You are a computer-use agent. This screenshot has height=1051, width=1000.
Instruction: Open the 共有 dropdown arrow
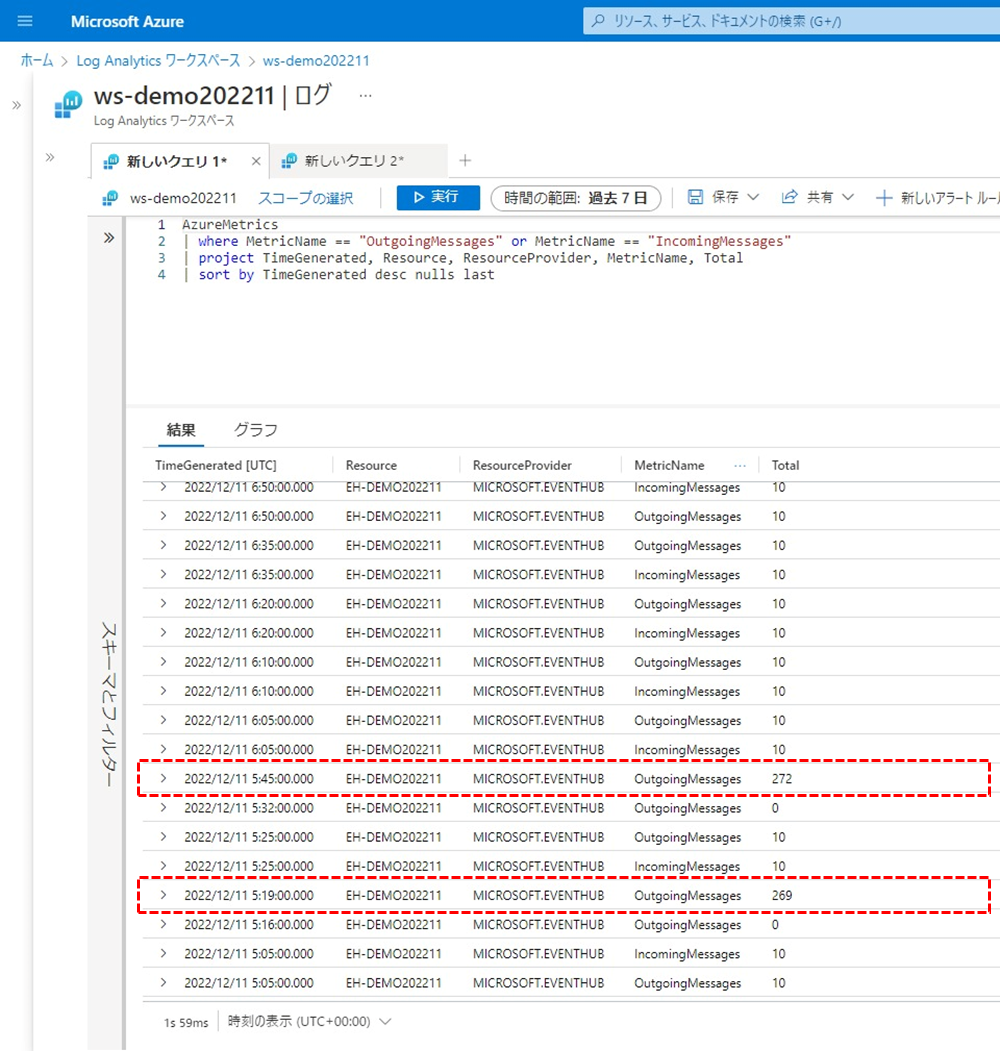pos(848,197)
